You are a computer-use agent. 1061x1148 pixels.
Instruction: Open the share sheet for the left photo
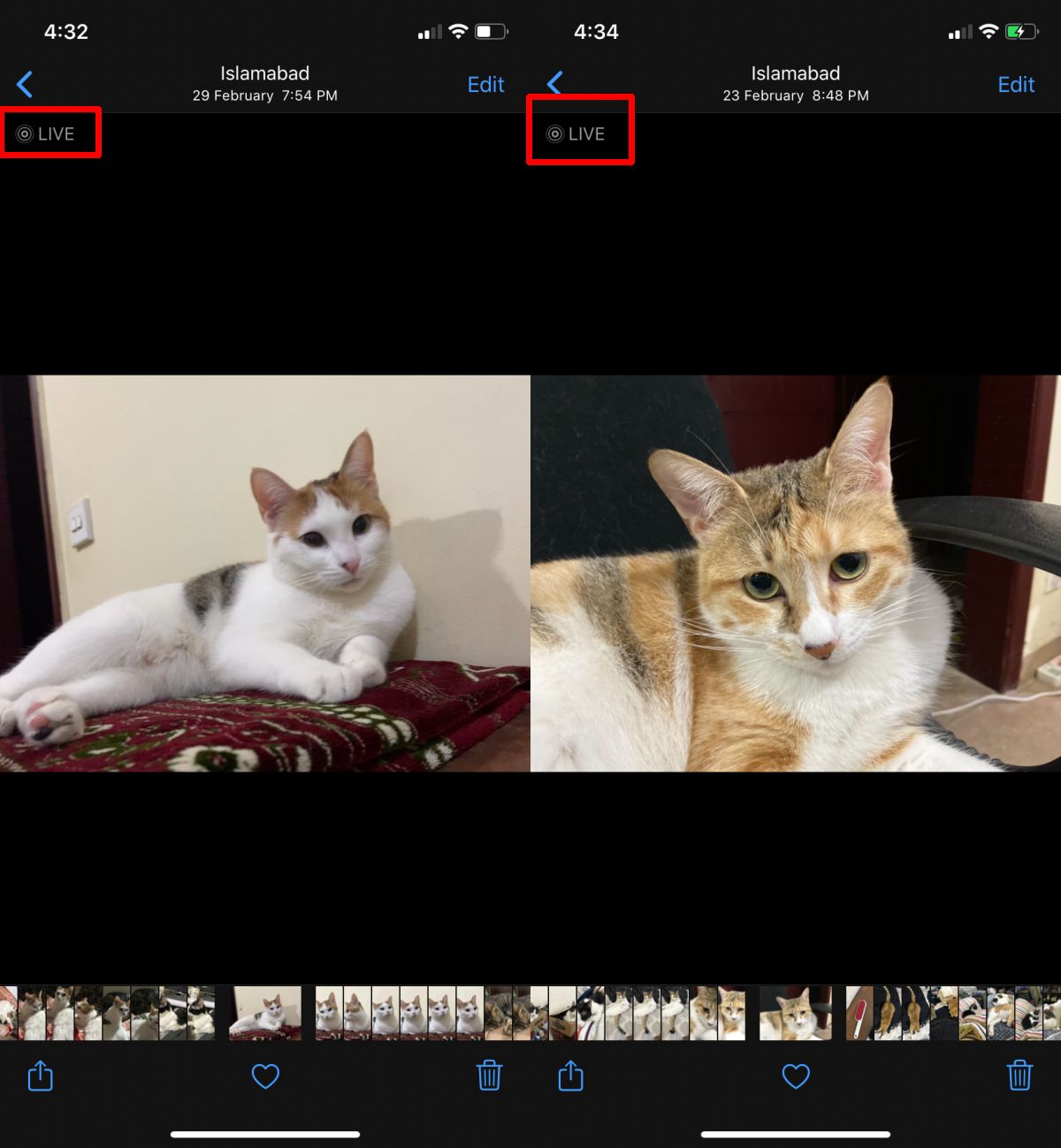41,1076
